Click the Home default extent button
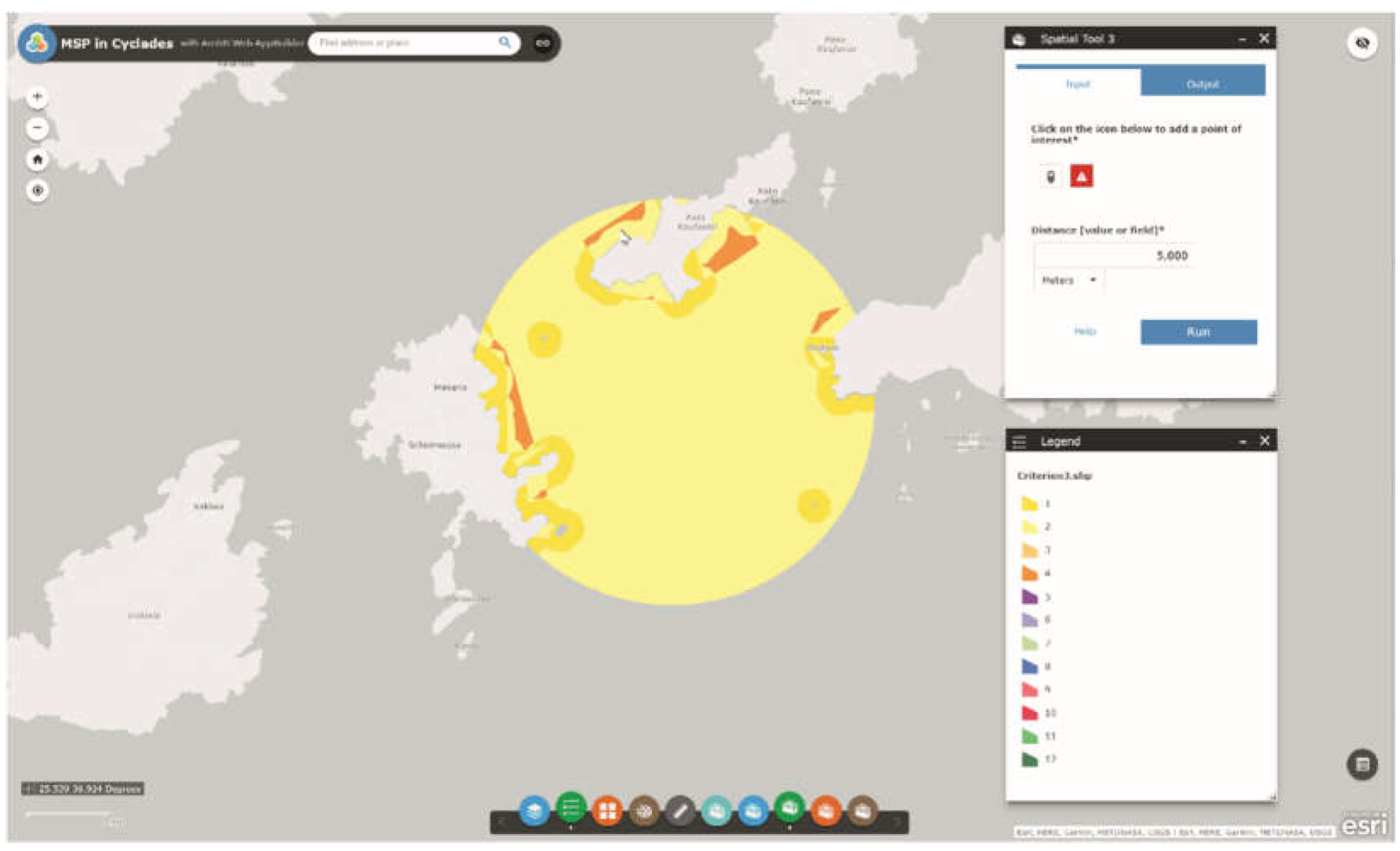The height and width of the screenshot is (851, 1400). coord(37,160)
